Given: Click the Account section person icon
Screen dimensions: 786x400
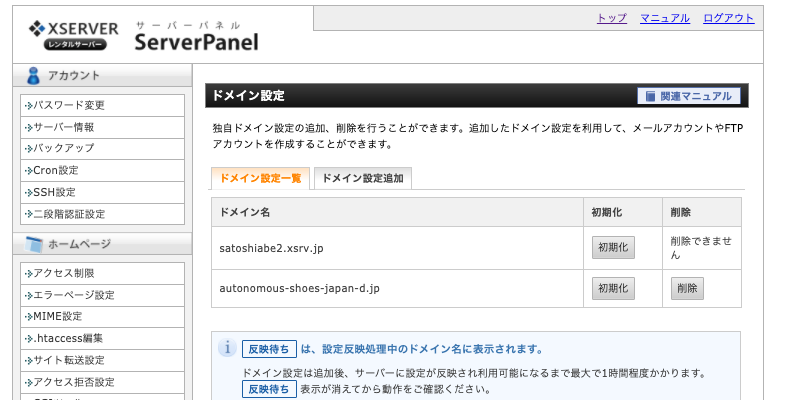Looking at the screenshot, I should (33, 75).
